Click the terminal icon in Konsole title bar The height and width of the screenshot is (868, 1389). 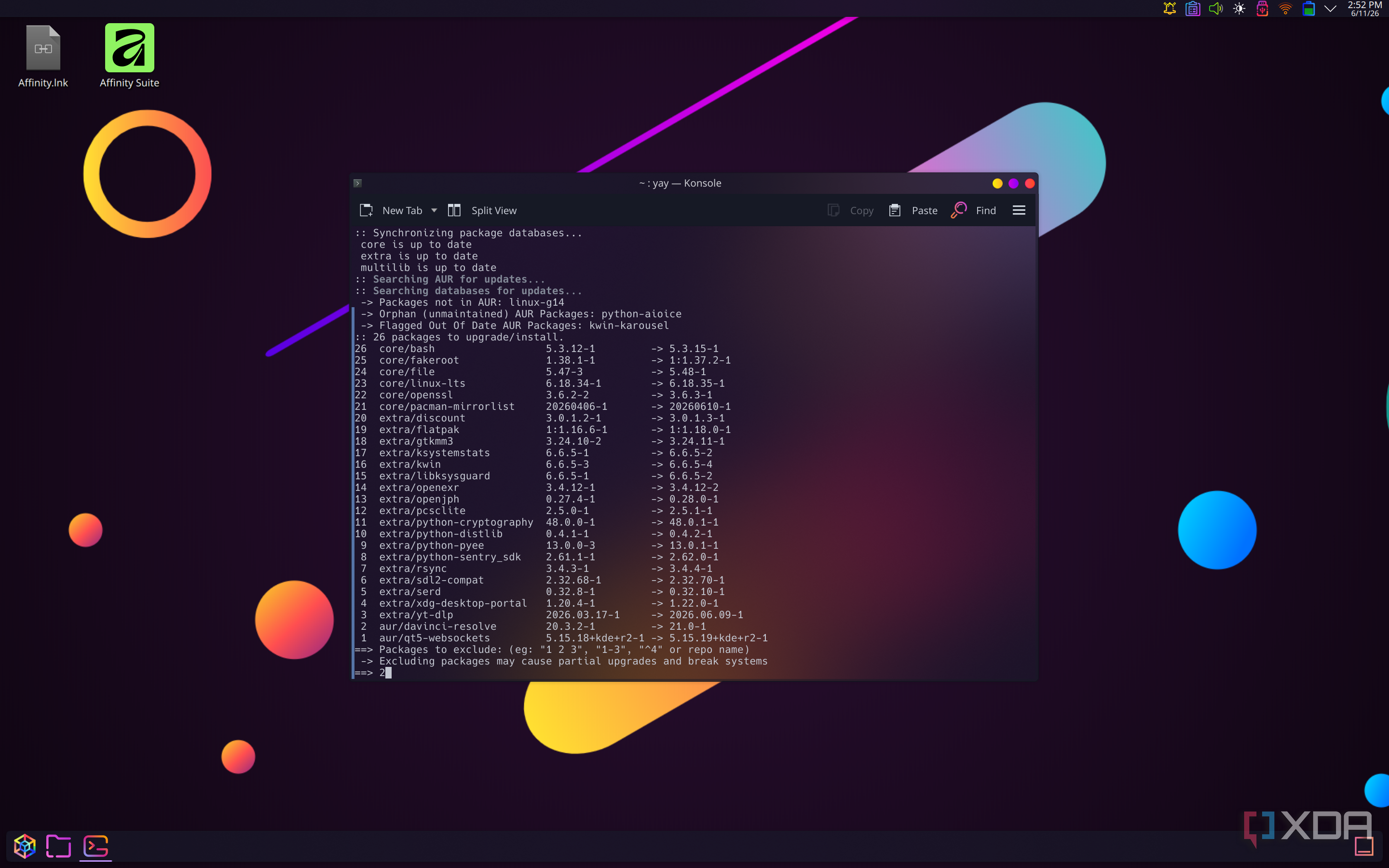coord(357,183)
